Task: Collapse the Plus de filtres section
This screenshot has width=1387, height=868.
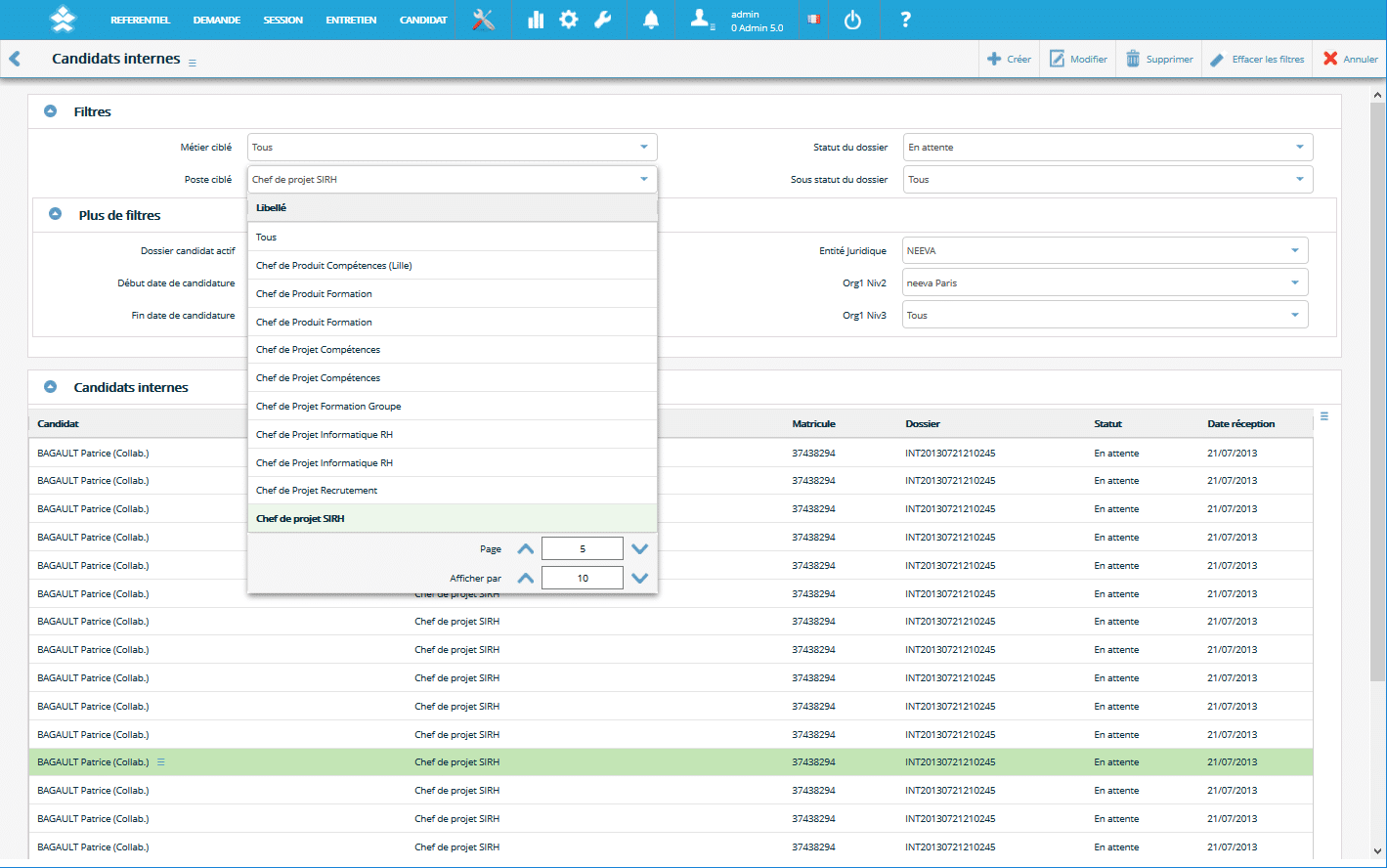Action: pos(56,214)
